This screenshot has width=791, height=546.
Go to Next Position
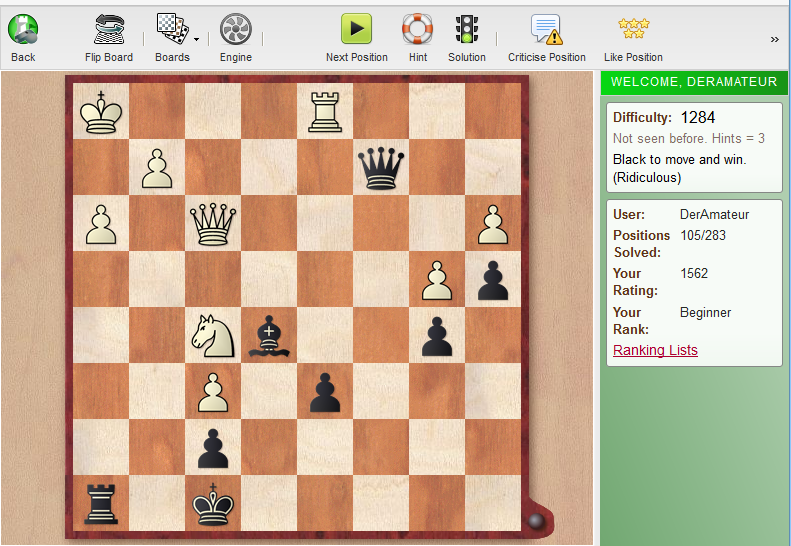(356, 30)
